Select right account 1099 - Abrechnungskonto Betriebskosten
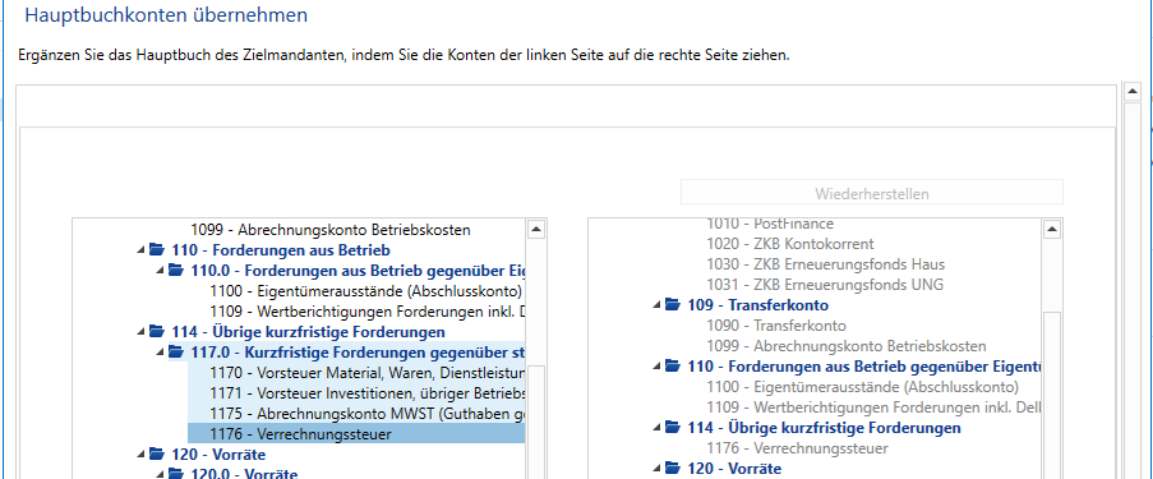The width and height of the screenshot is (1153, 479). pyautogui.click(x=846, y=346)
